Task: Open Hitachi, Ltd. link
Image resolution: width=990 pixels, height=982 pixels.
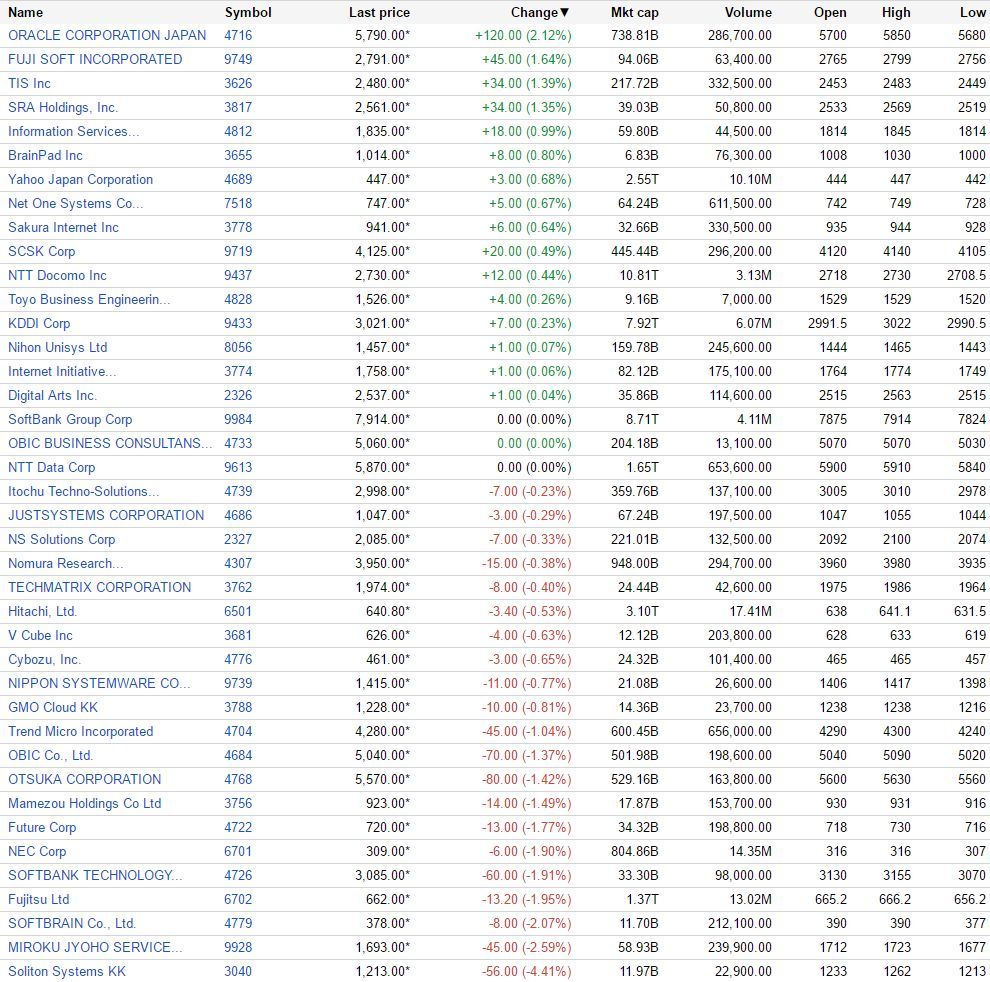Action: pos(42,611)
